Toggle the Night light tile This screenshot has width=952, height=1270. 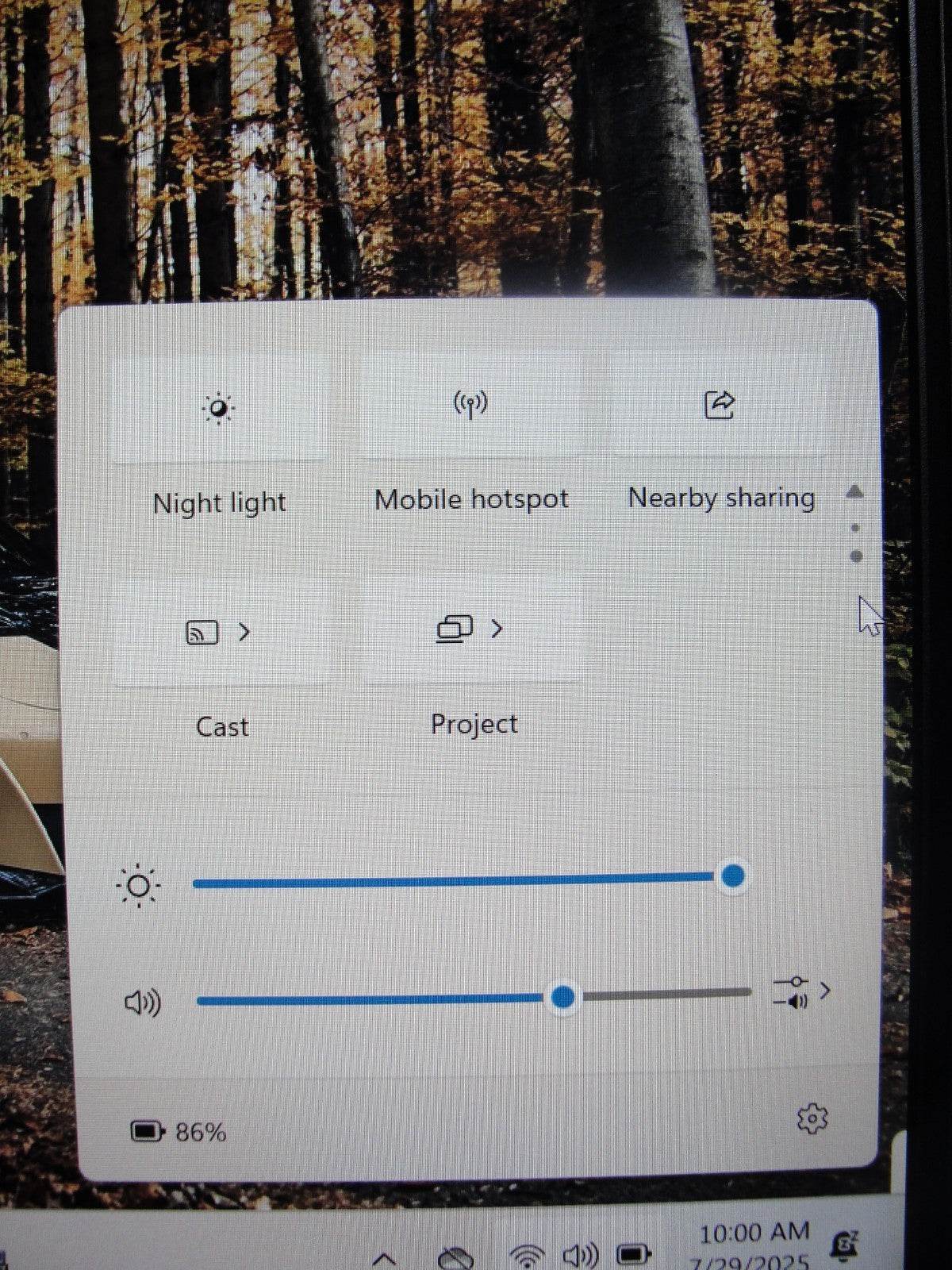pyautogui.click(x=219, y=408)
